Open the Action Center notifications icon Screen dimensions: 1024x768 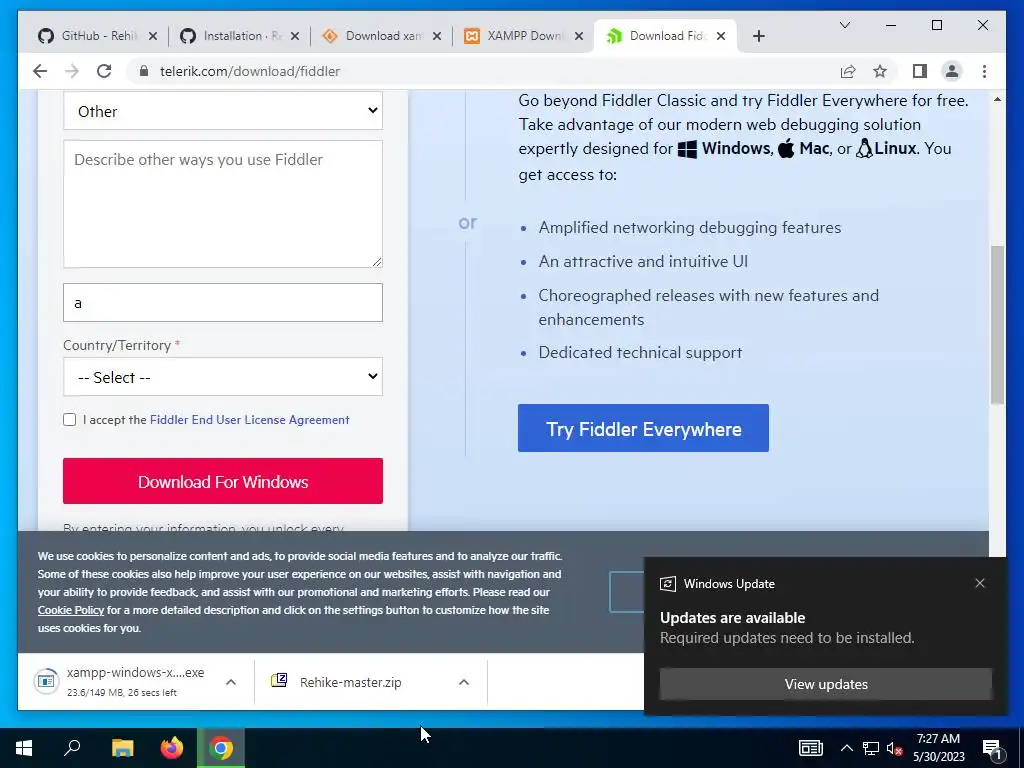tap(992, 748)
